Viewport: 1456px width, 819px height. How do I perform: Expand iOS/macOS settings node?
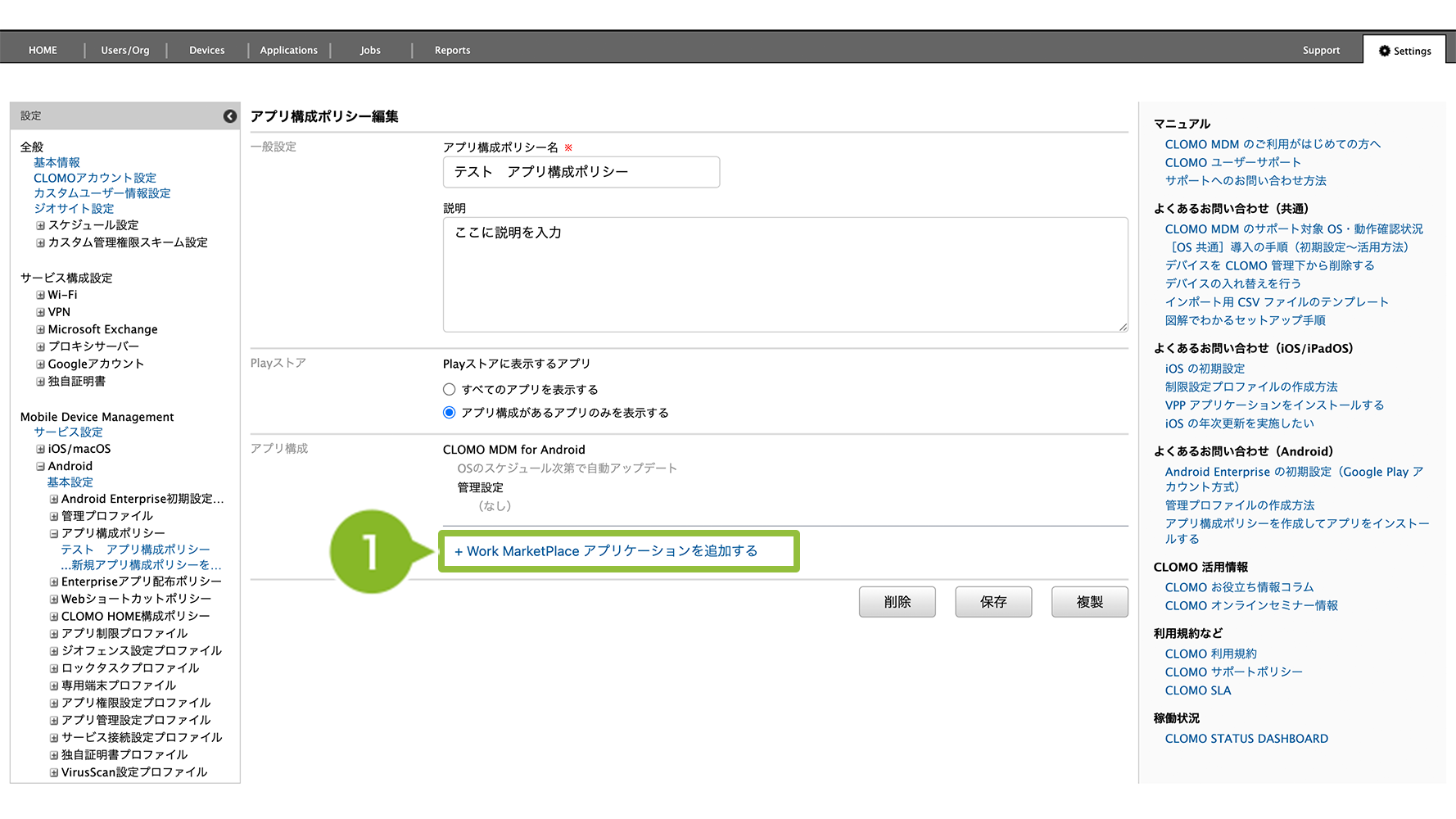click(x=40, y=449)
